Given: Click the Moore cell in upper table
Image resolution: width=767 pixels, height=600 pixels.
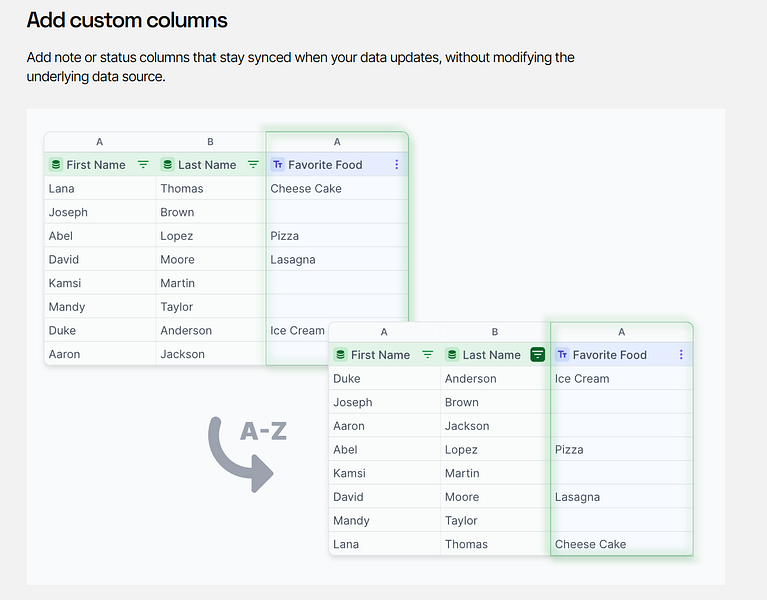Looking at the screenshot, I should (211, 259).
